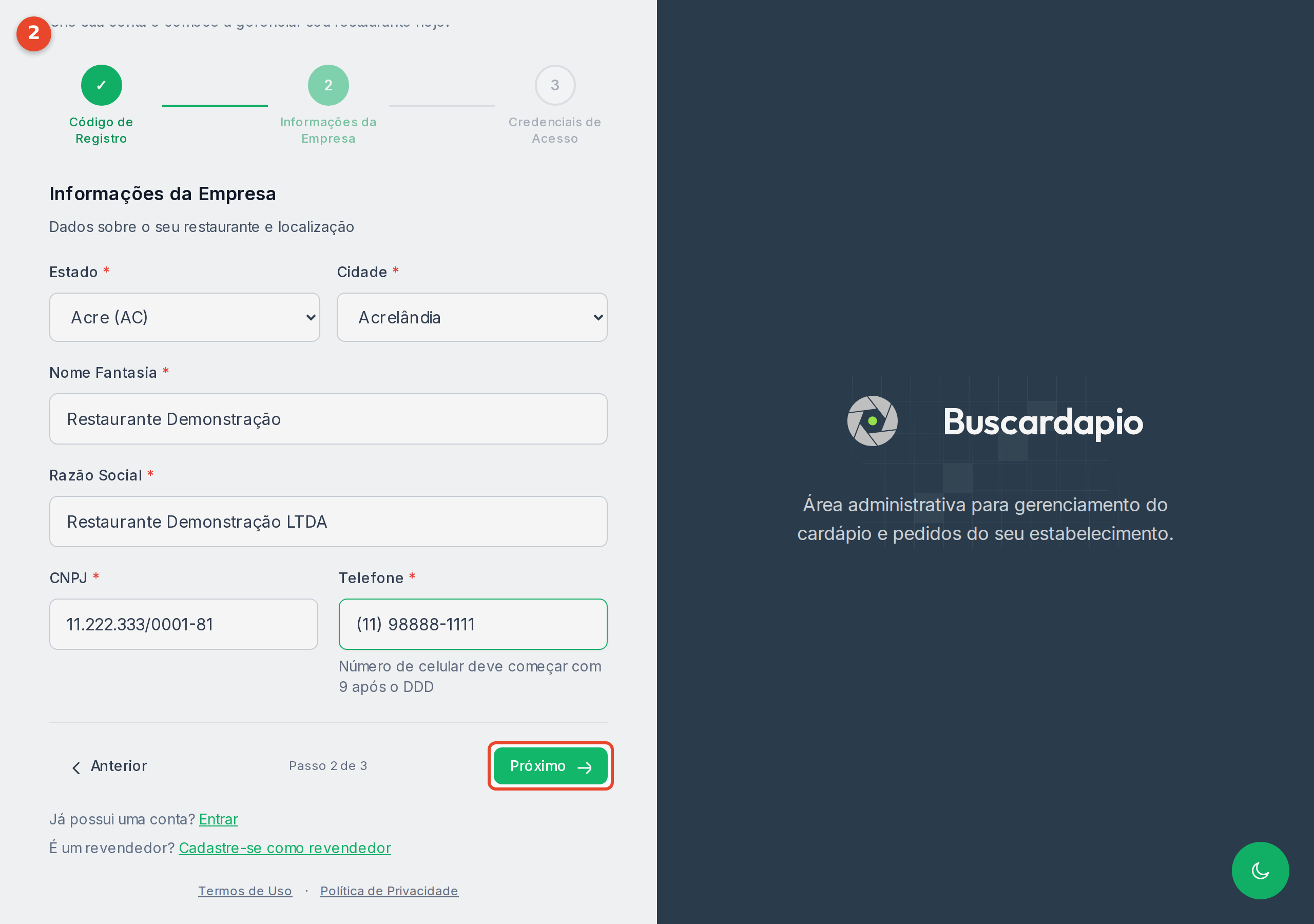Viewport: 1314px width, 924px height.
Task: Focus the Razão Social input field
Action: click(x=328, y=522)
